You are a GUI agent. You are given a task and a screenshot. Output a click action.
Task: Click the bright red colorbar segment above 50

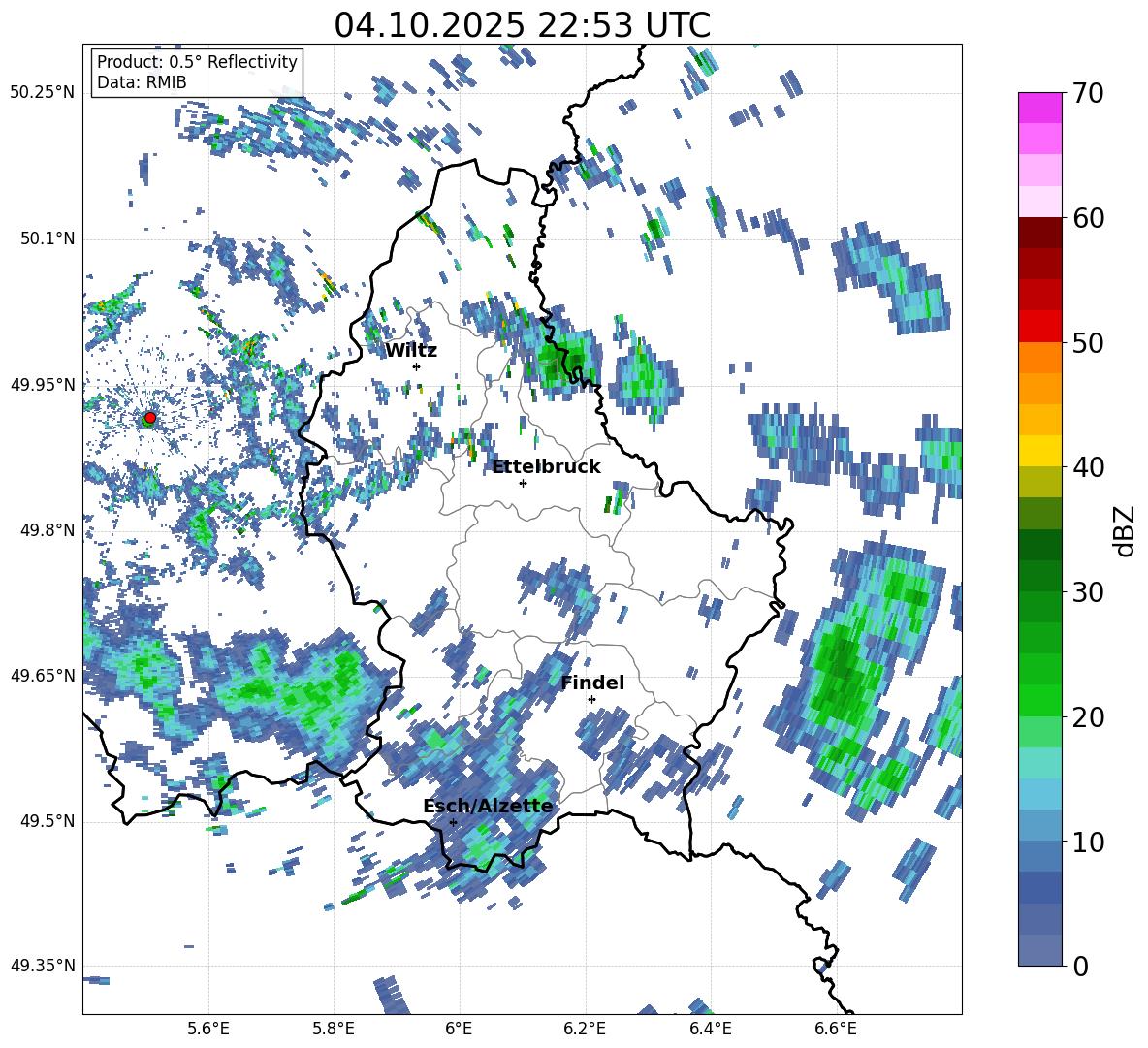click(x=1039, y=326)
